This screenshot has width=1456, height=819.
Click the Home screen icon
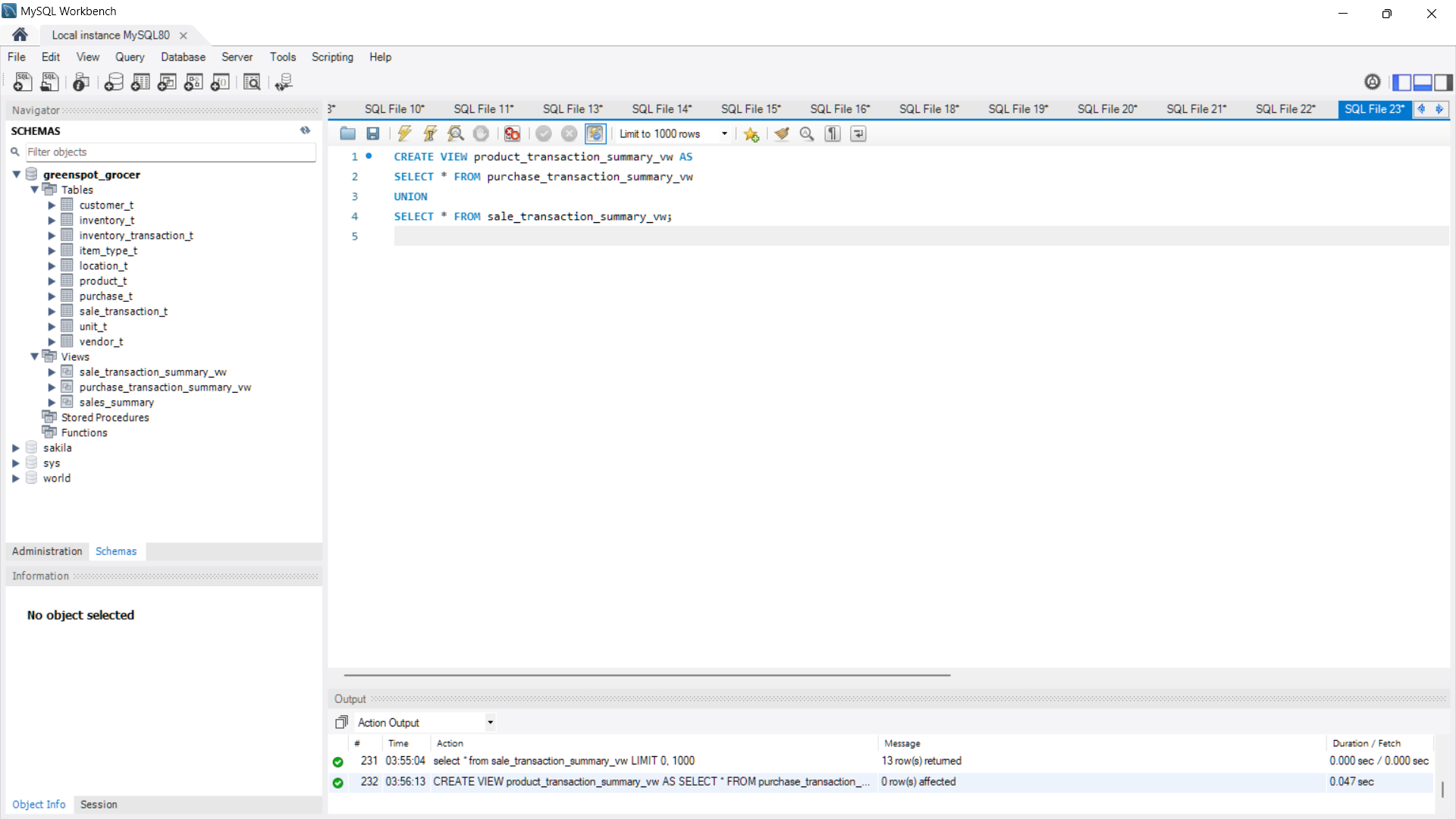coord(20,35)
